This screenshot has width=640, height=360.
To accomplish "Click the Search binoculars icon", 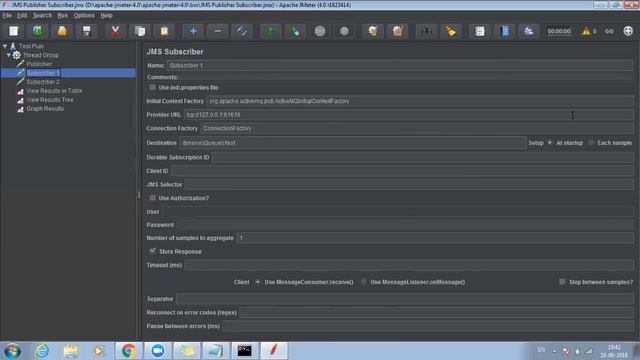I will click(x=426, y=31).
